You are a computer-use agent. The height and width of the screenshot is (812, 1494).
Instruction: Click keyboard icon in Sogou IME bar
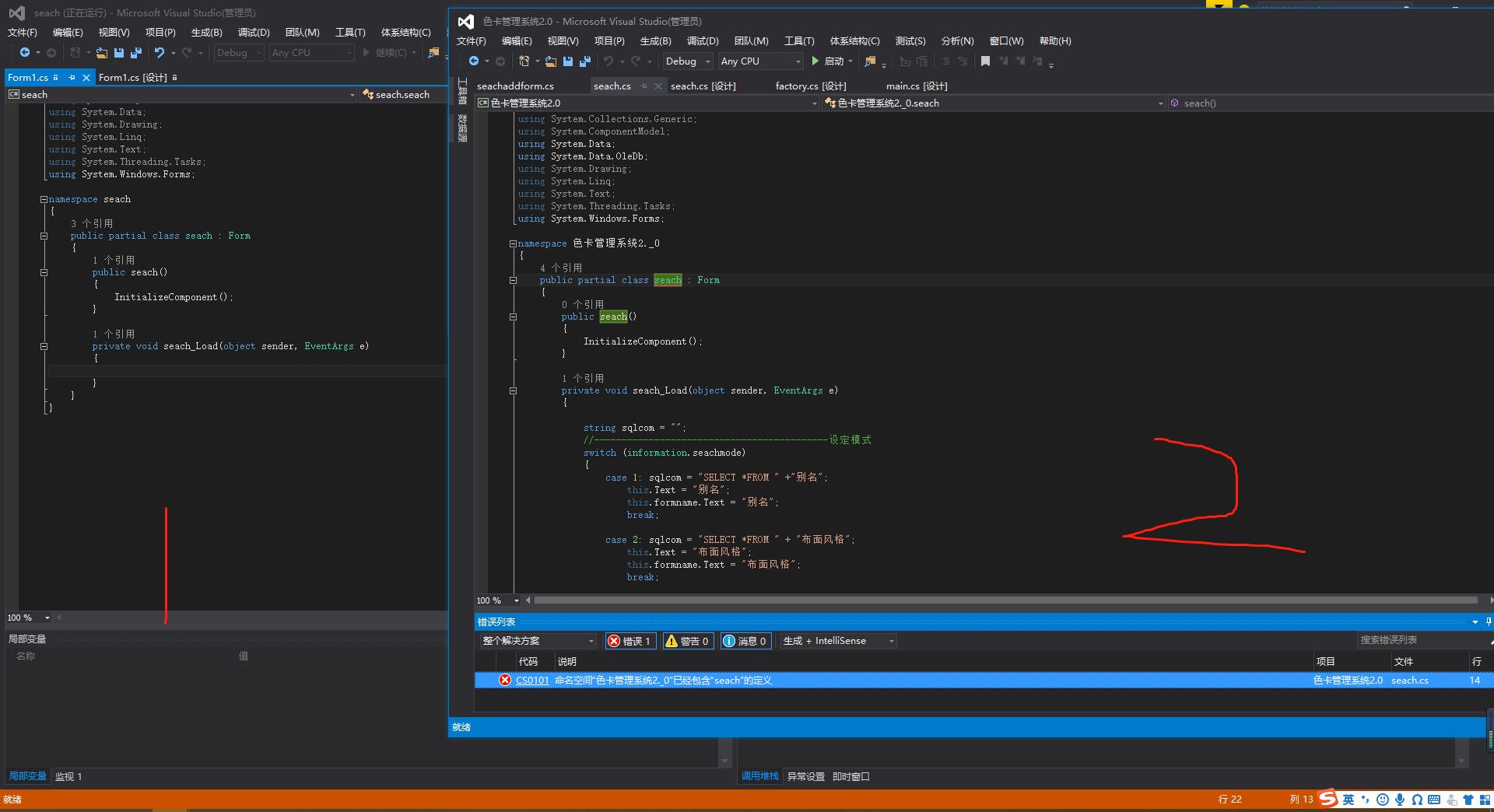click(x=1433, y=800)
